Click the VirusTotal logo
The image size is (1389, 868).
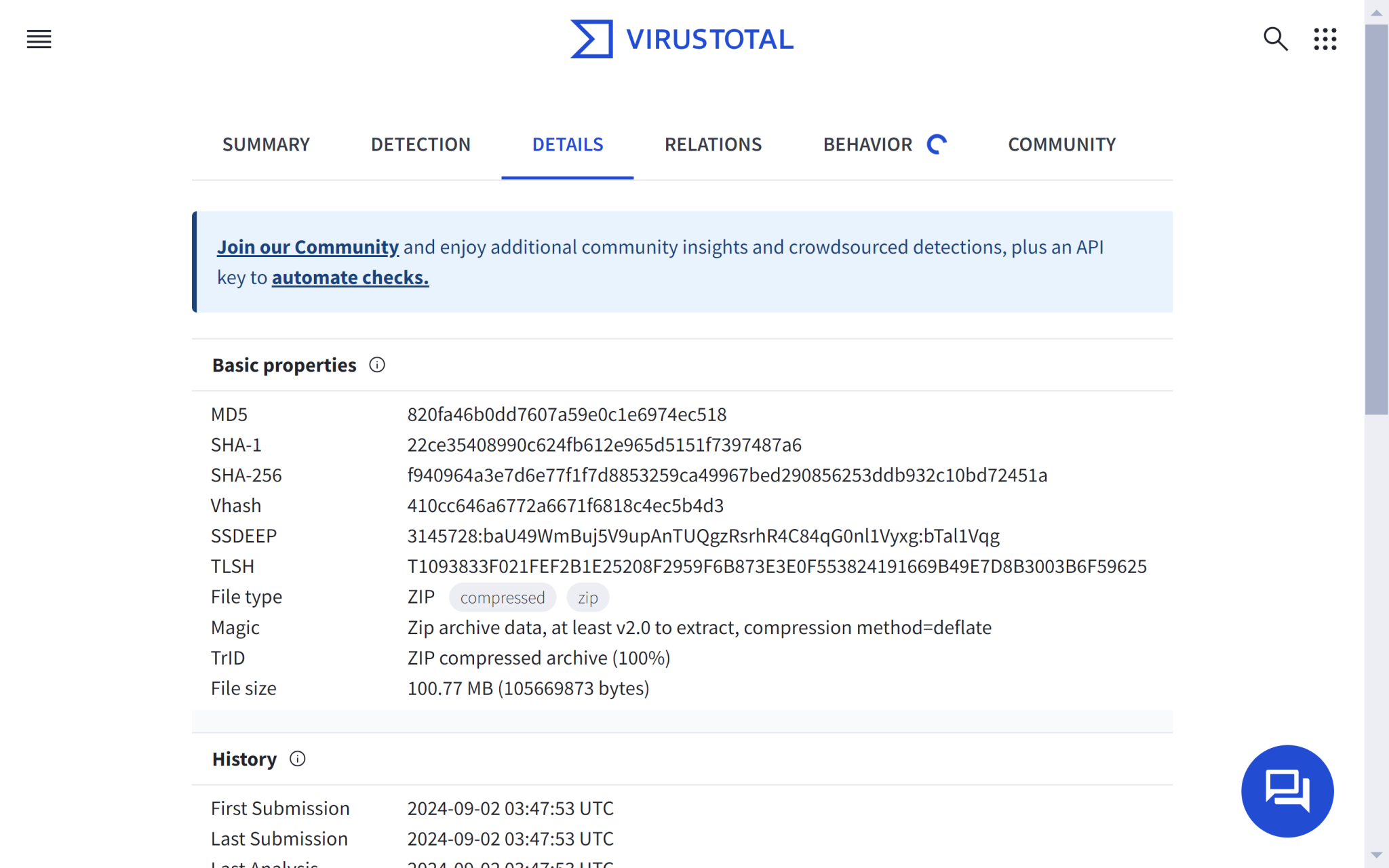[681, 39]
